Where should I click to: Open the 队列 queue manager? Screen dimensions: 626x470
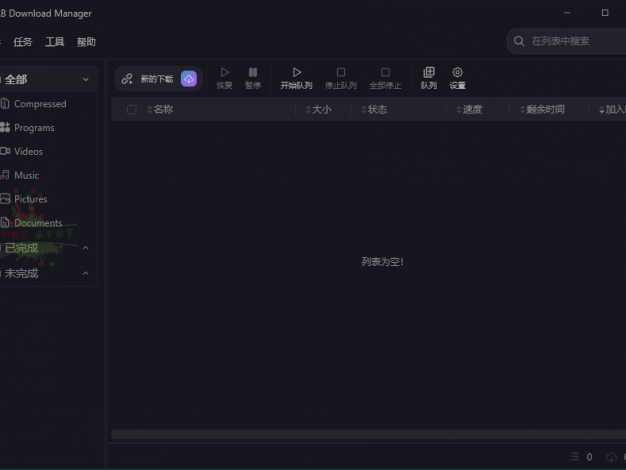429,78
